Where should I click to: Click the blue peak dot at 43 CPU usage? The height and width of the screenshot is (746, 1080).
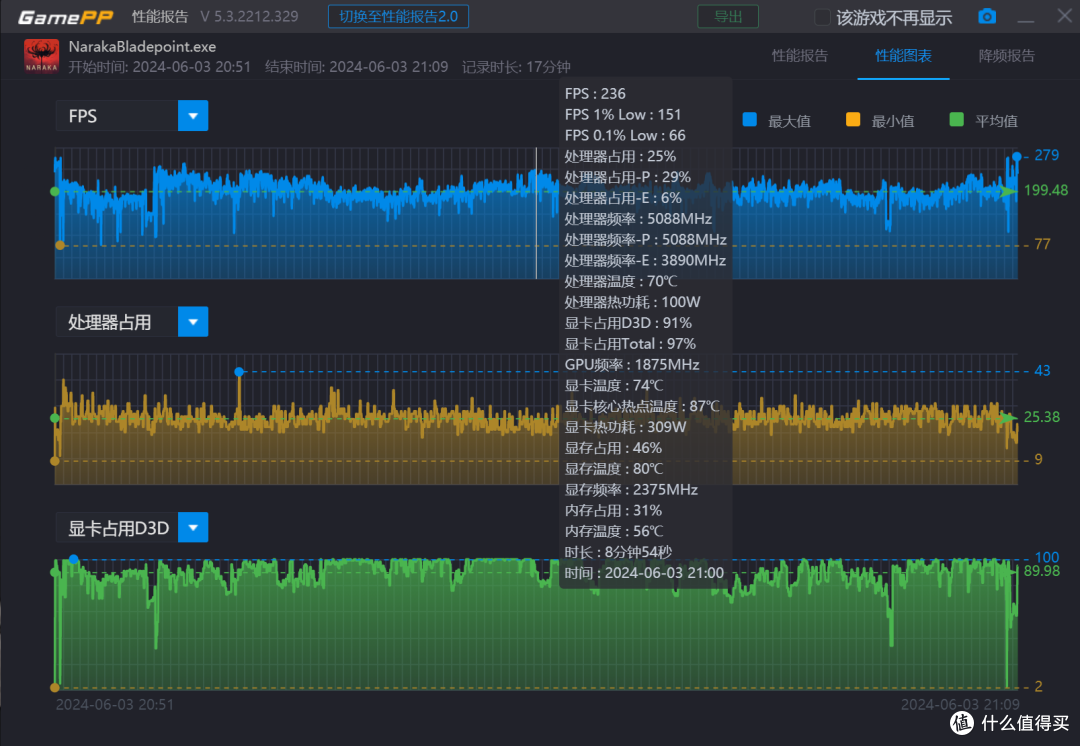239,372
